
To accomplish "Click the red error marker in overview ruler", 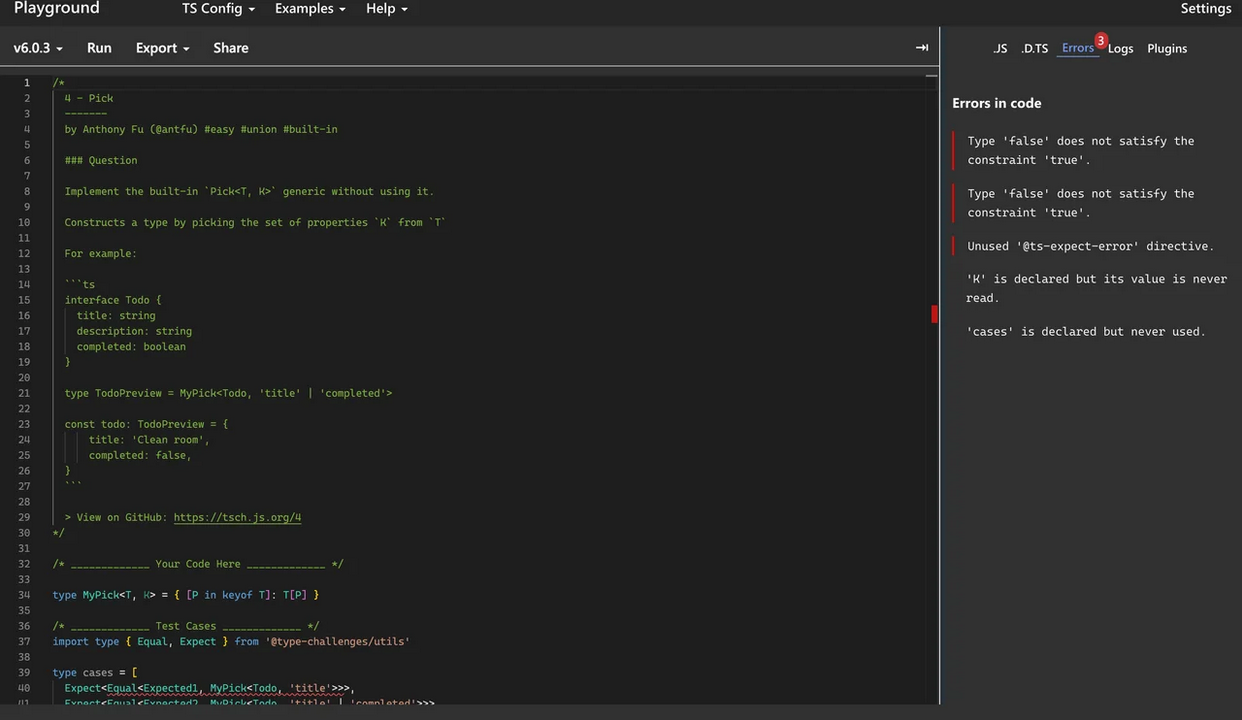I will point(934,314).
